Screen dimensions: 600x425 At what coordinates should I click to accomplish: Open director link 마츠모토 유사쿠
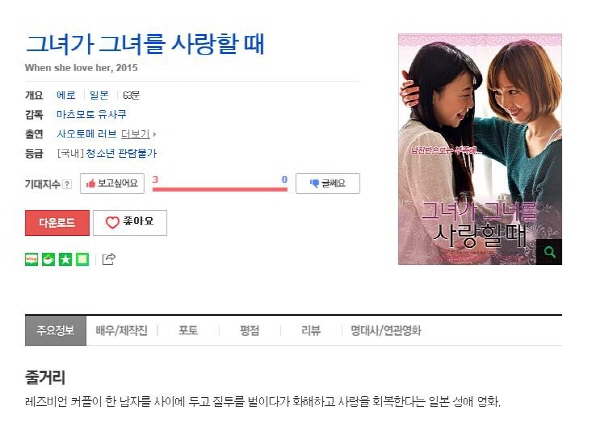[91, 114]
